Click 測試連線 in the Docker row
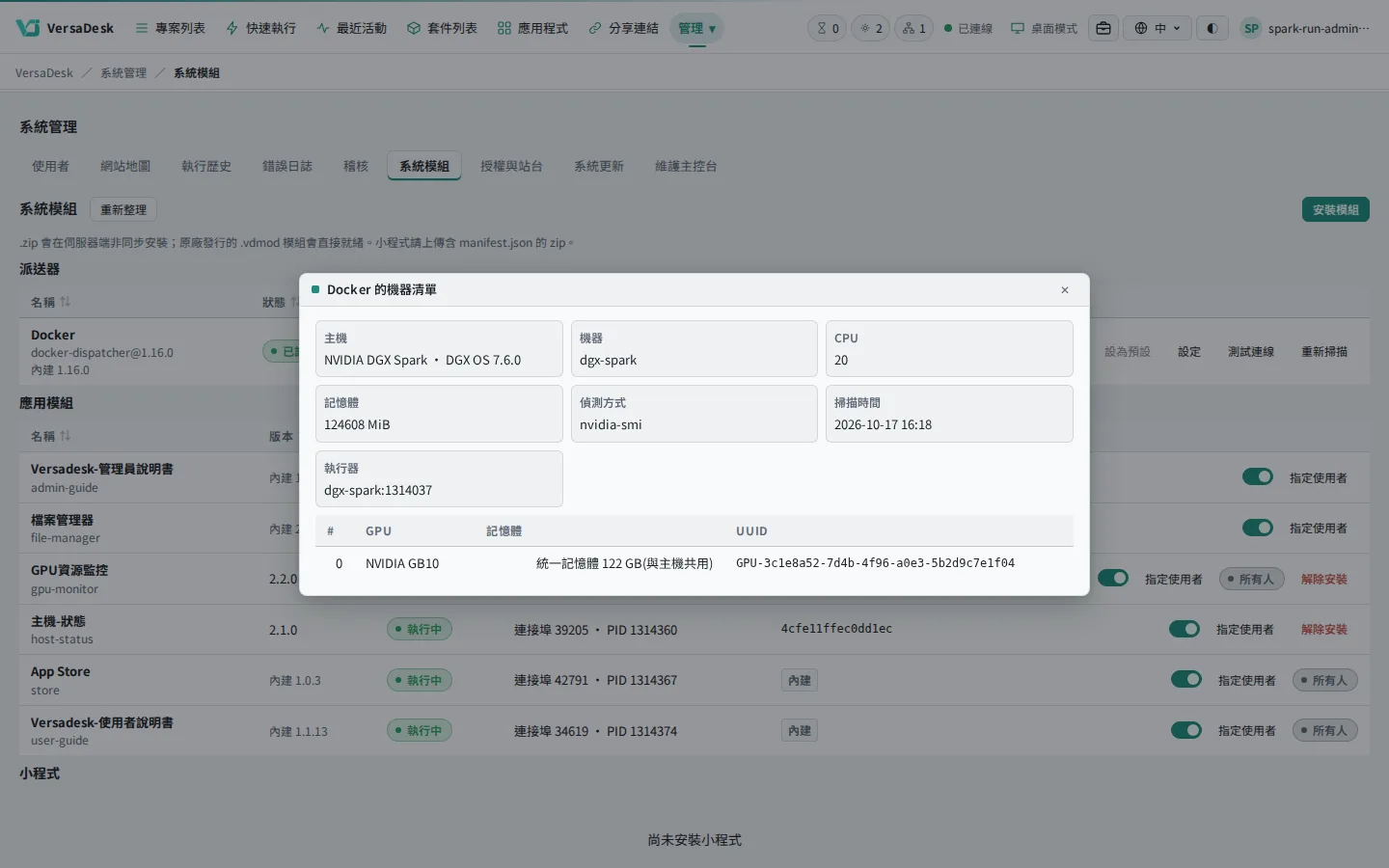This screenshot has height=868, width=1389. click(x=1251, y=352)
